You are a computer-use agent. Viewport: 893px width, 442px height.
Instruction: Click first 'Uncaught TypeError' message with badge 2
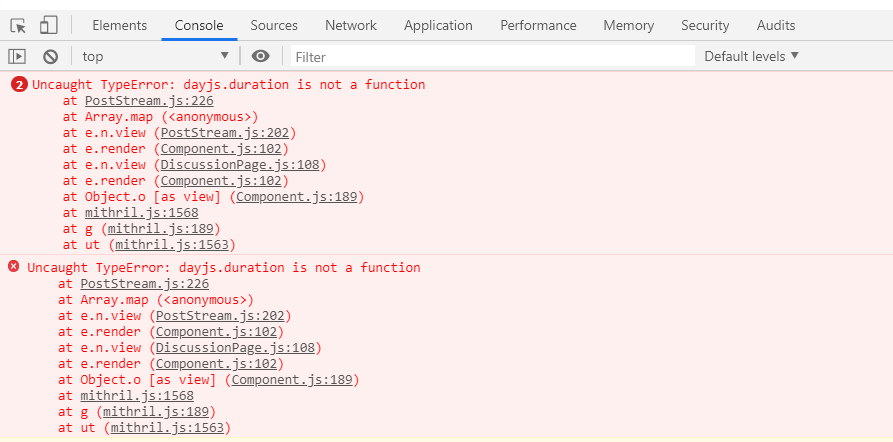click(x=228, y=85)
